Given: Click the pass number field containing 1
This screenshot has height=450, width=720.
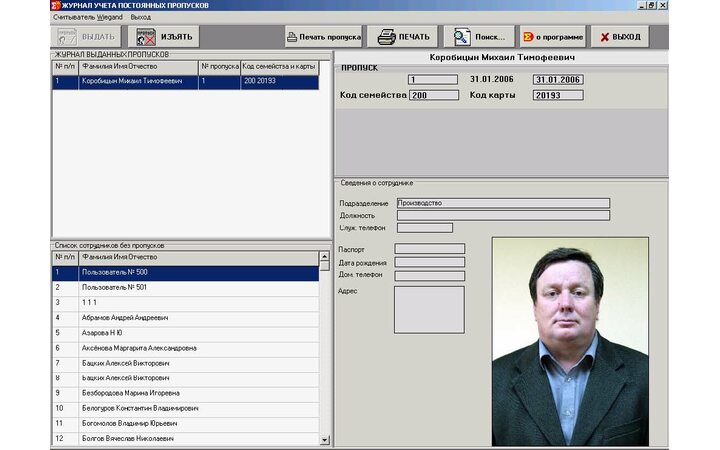Looking at the screenshot, I should tap(433, 80).
